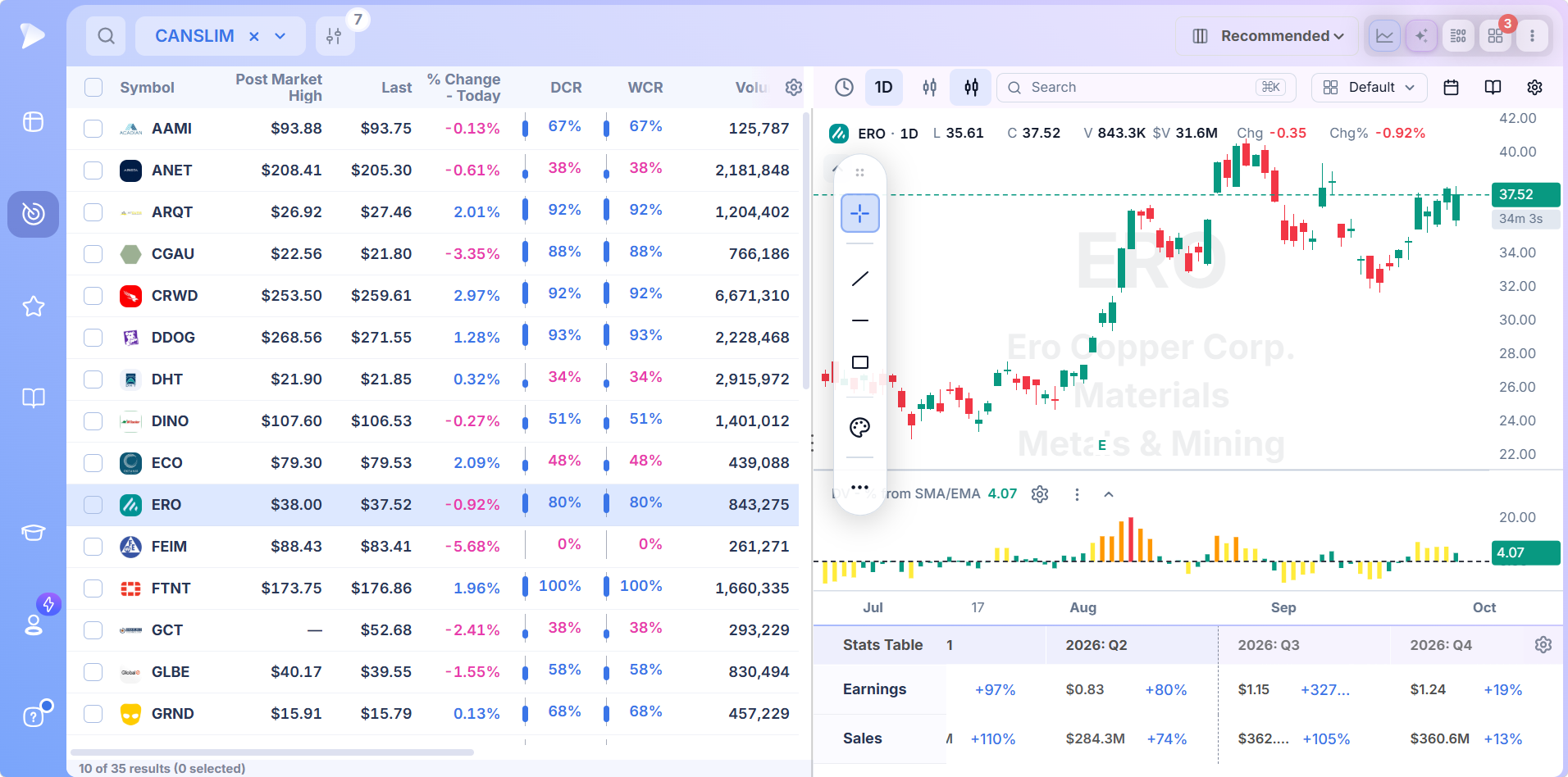Viewport: 1568px width, 777px height.
Task: Collapse the indicator pane chevron
Action: coord(1109,494)
